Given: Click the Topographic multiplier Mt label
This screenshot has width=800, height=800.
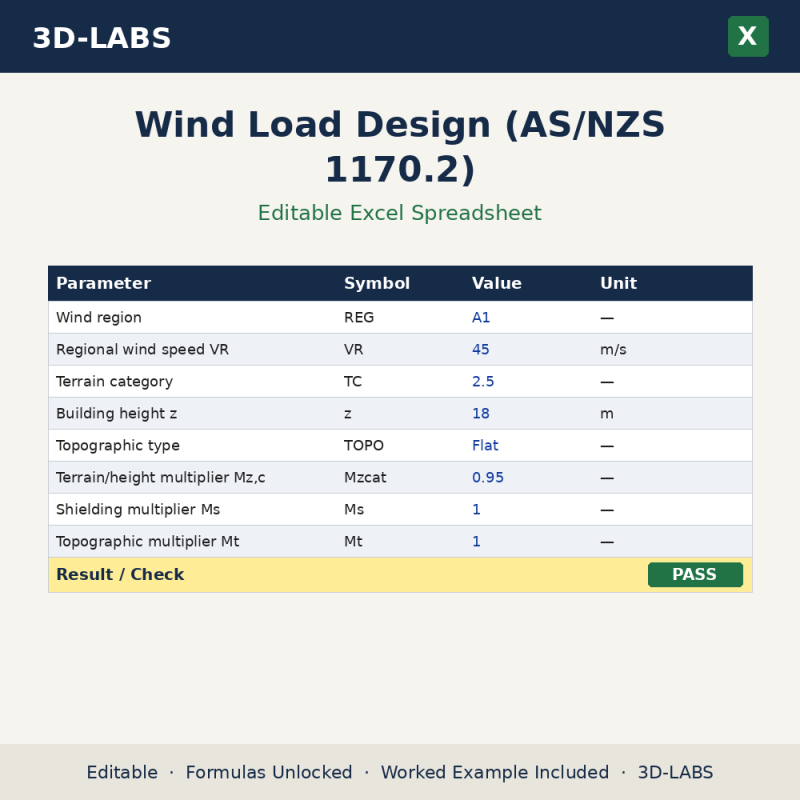Looking at the screenshot, I should click(147, 541).
